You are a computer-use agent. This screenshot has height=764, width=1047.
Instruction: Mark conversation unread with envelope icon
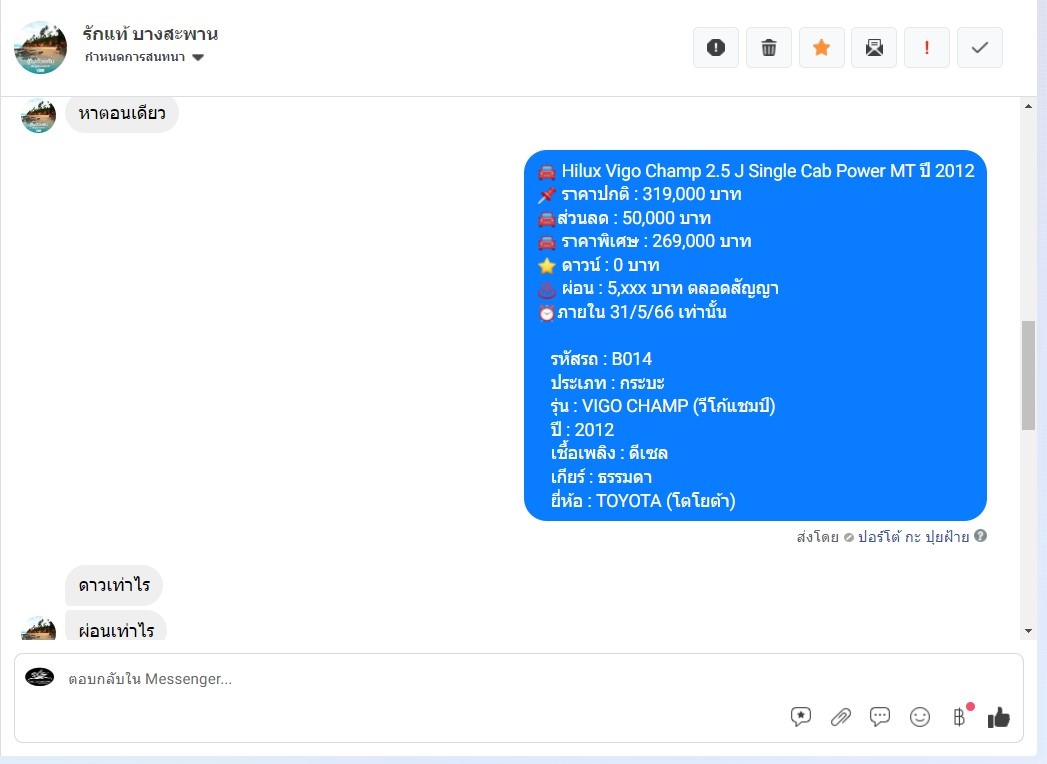point(874,47)
